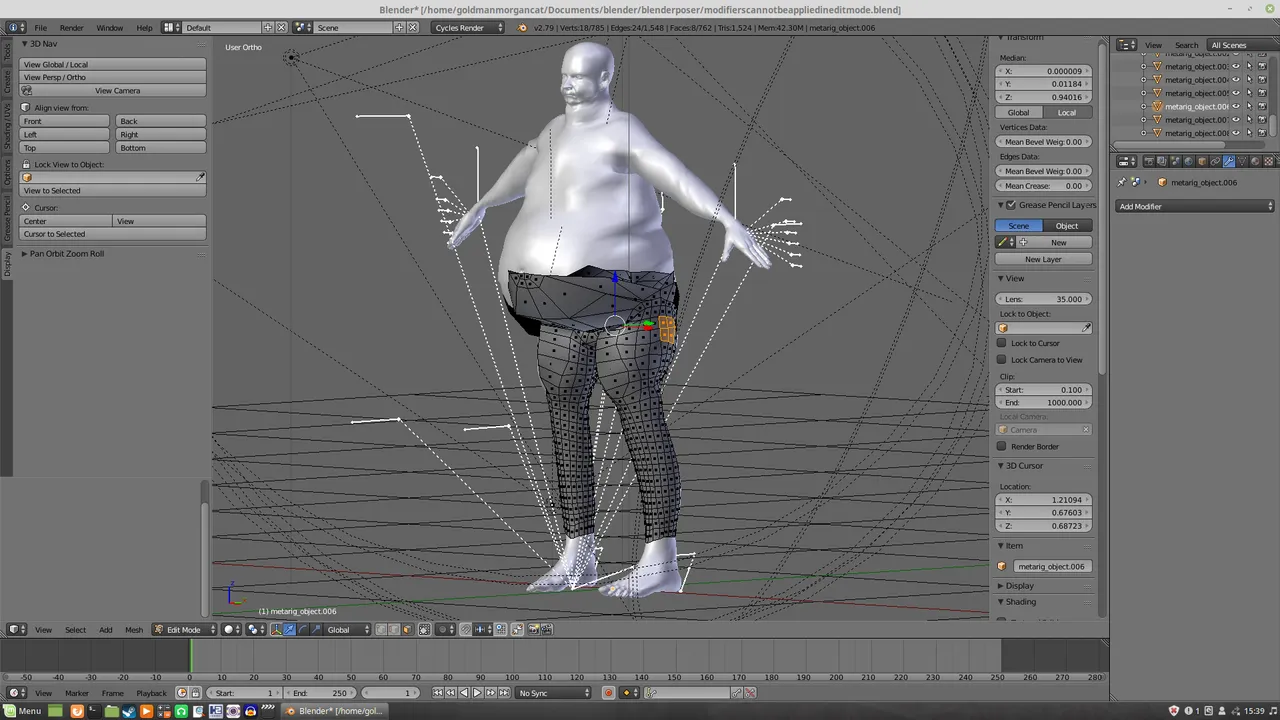The image size is (1280, 720).
Task: Expand the Display panel in sidebar
Action: (1019, 586)
